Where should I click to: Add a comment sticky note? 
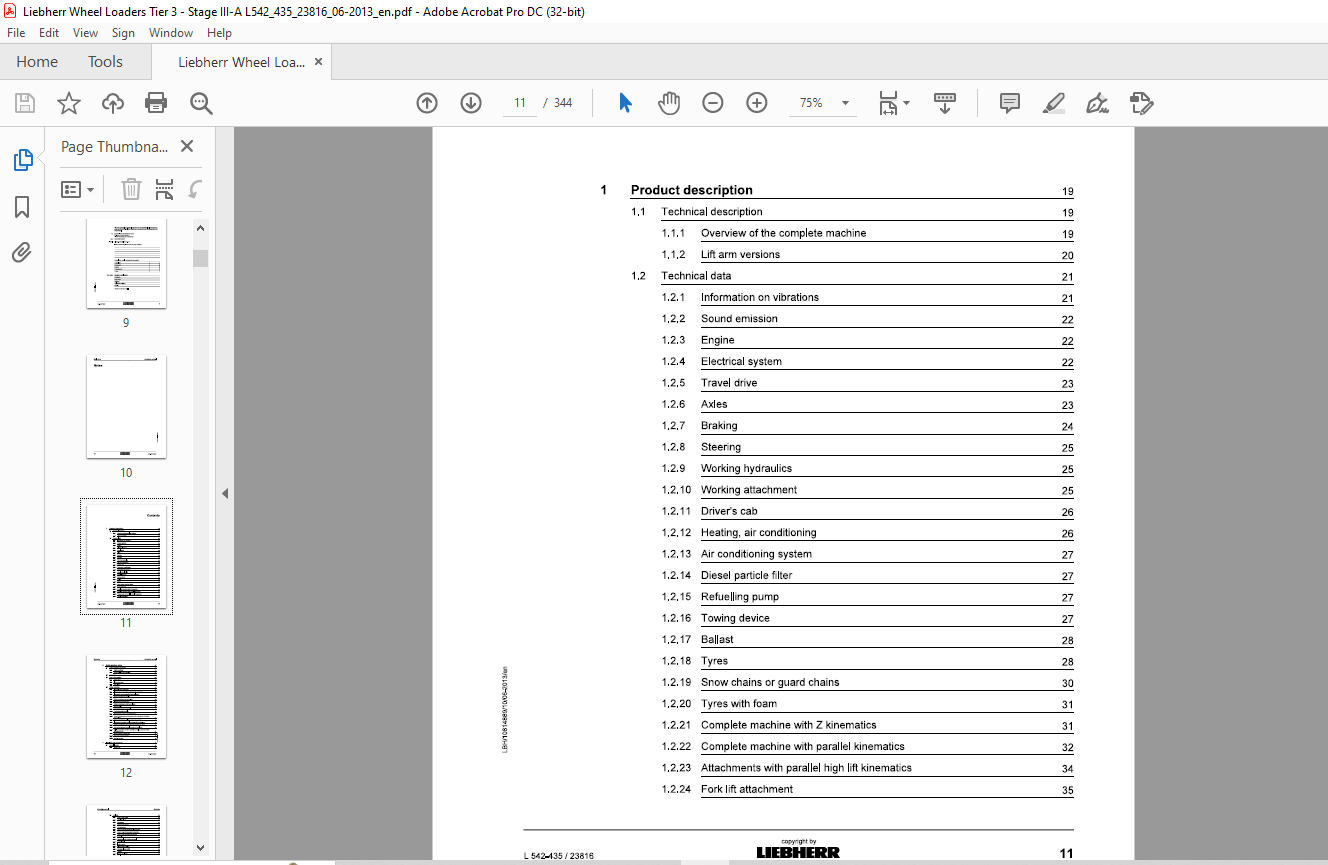(x=1010, y=103)
